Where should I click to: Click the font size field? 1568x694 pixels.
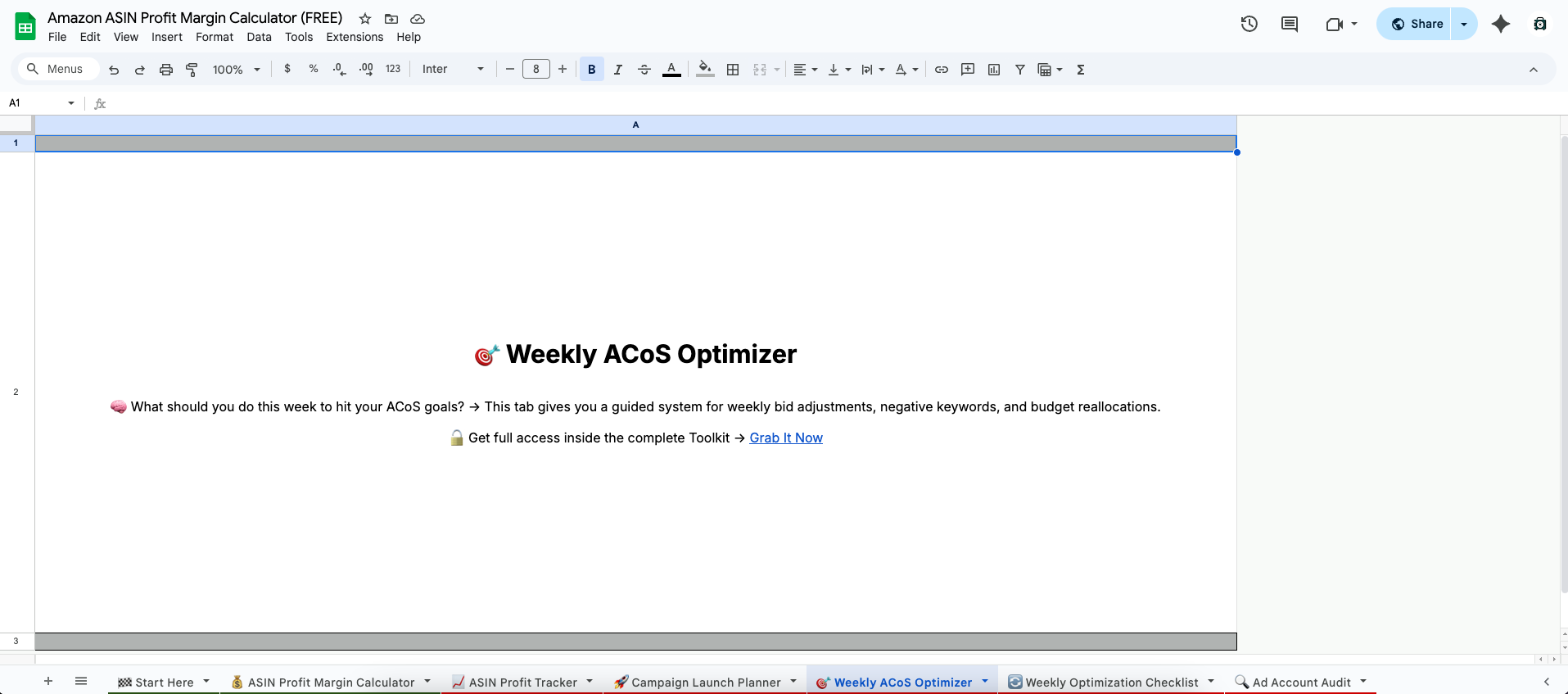(536, 70)
